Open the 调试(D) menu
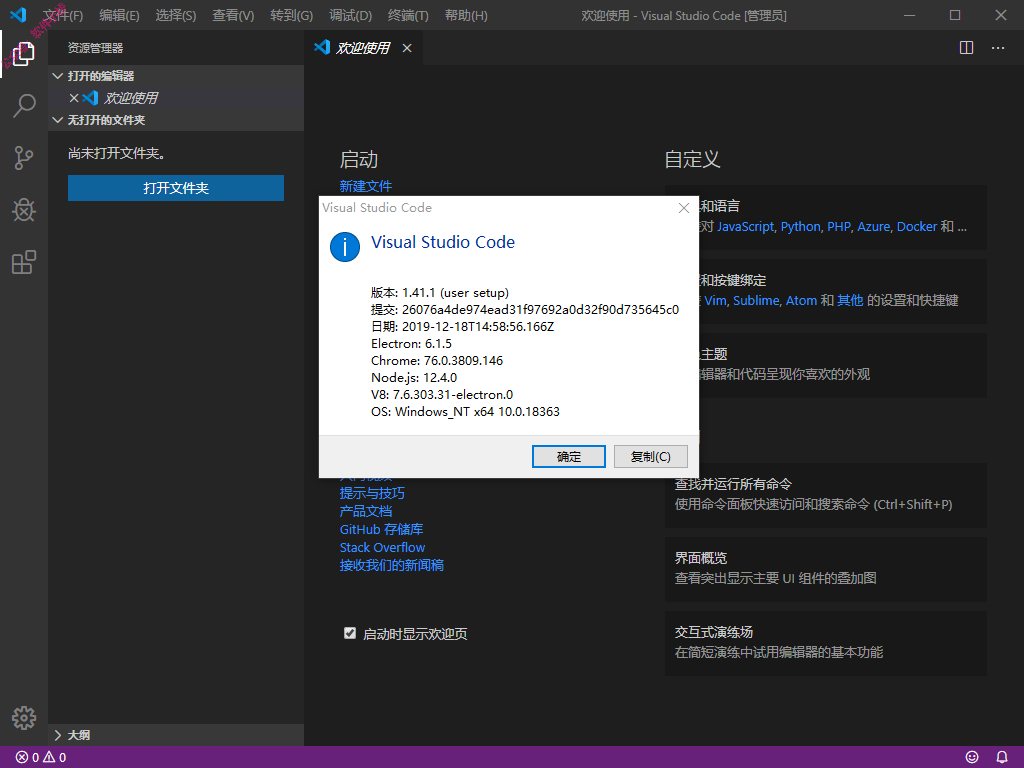Image resolution: width=1024 pixels, height=768 pixels. [x=350, y=15]
